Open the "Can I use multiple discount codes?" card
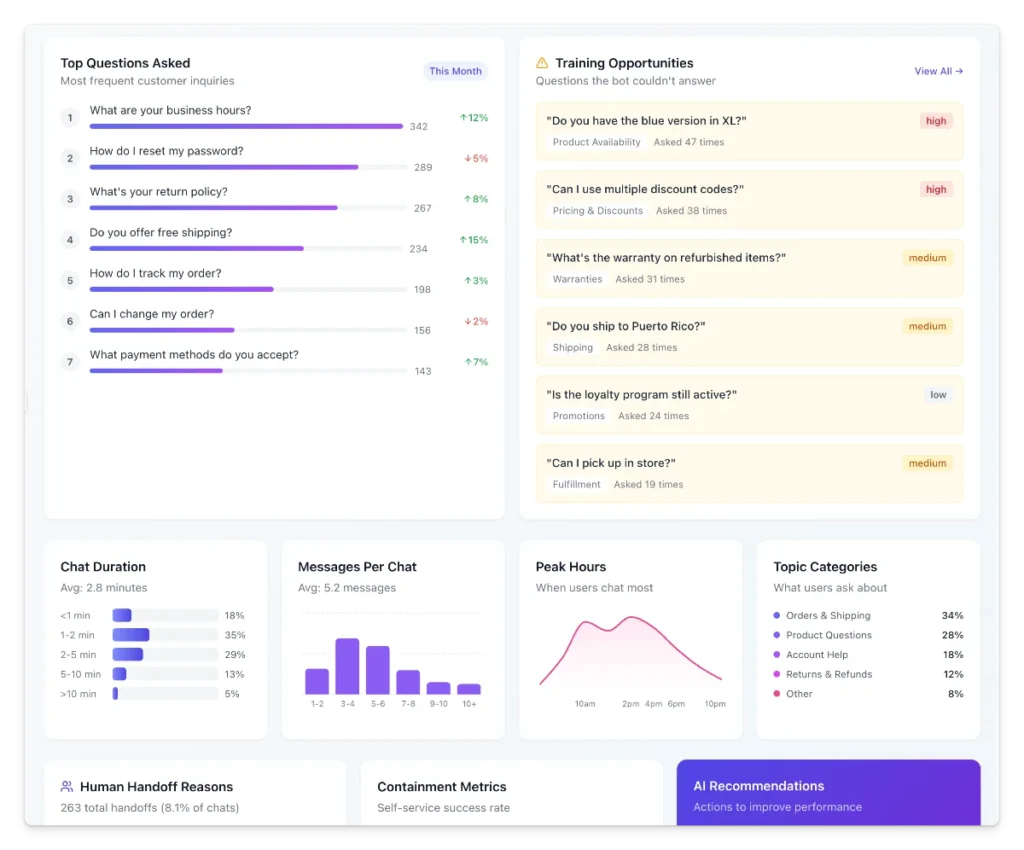1024x850 pixels. click(749, 199)
